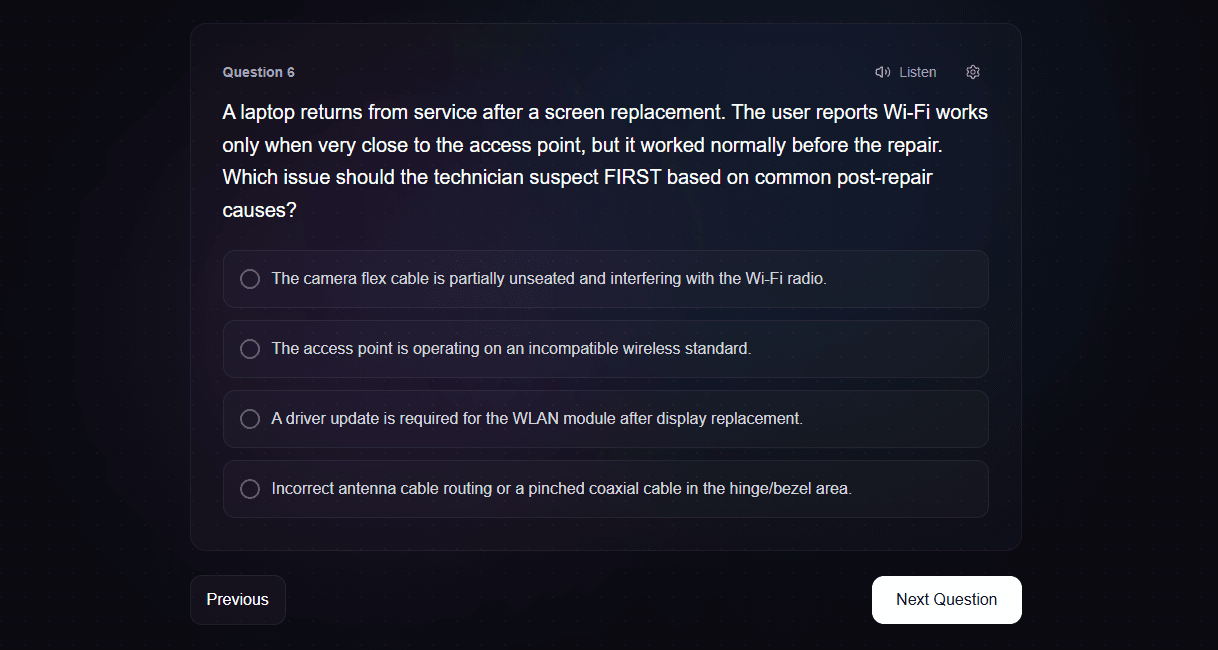The height and width of the screenshot is (650, 1218).
Task: Click the answer text about WLAN driver update
Action: [x=537, y=419]
